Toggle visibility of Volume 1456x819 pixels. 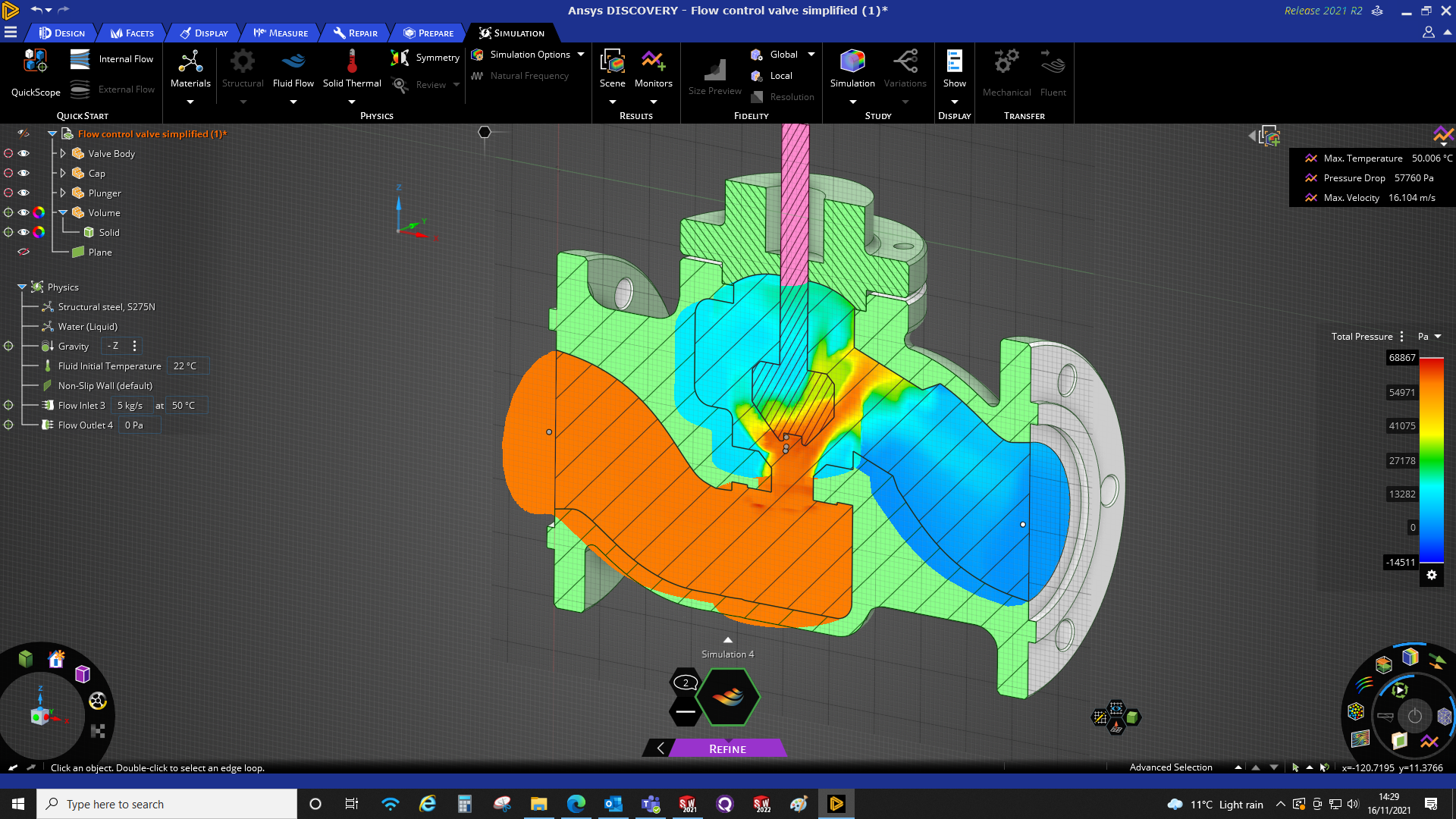point(24,212)
